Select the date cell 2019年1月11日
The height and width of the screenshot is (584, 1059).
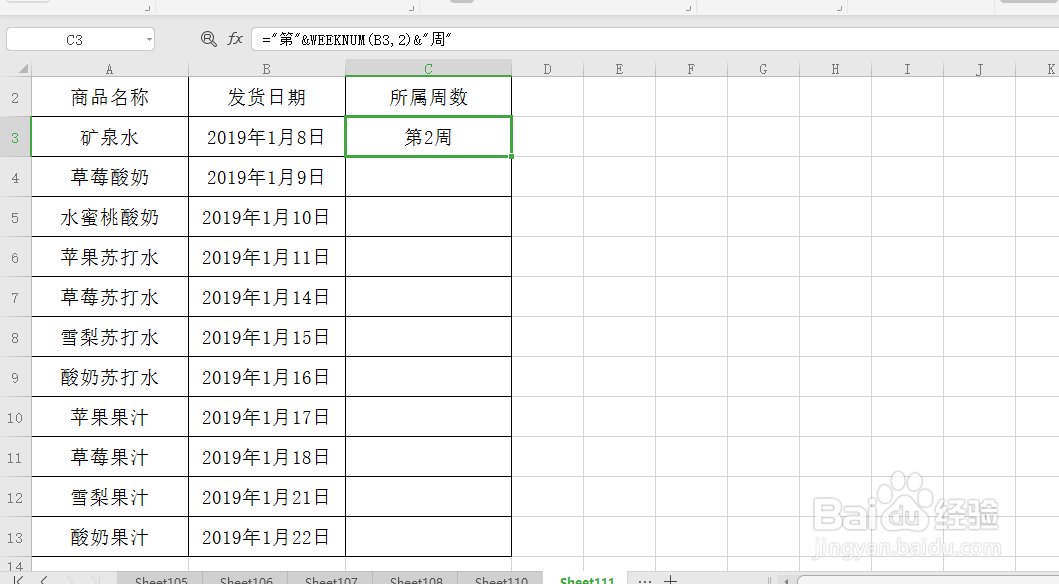(267, 257)
